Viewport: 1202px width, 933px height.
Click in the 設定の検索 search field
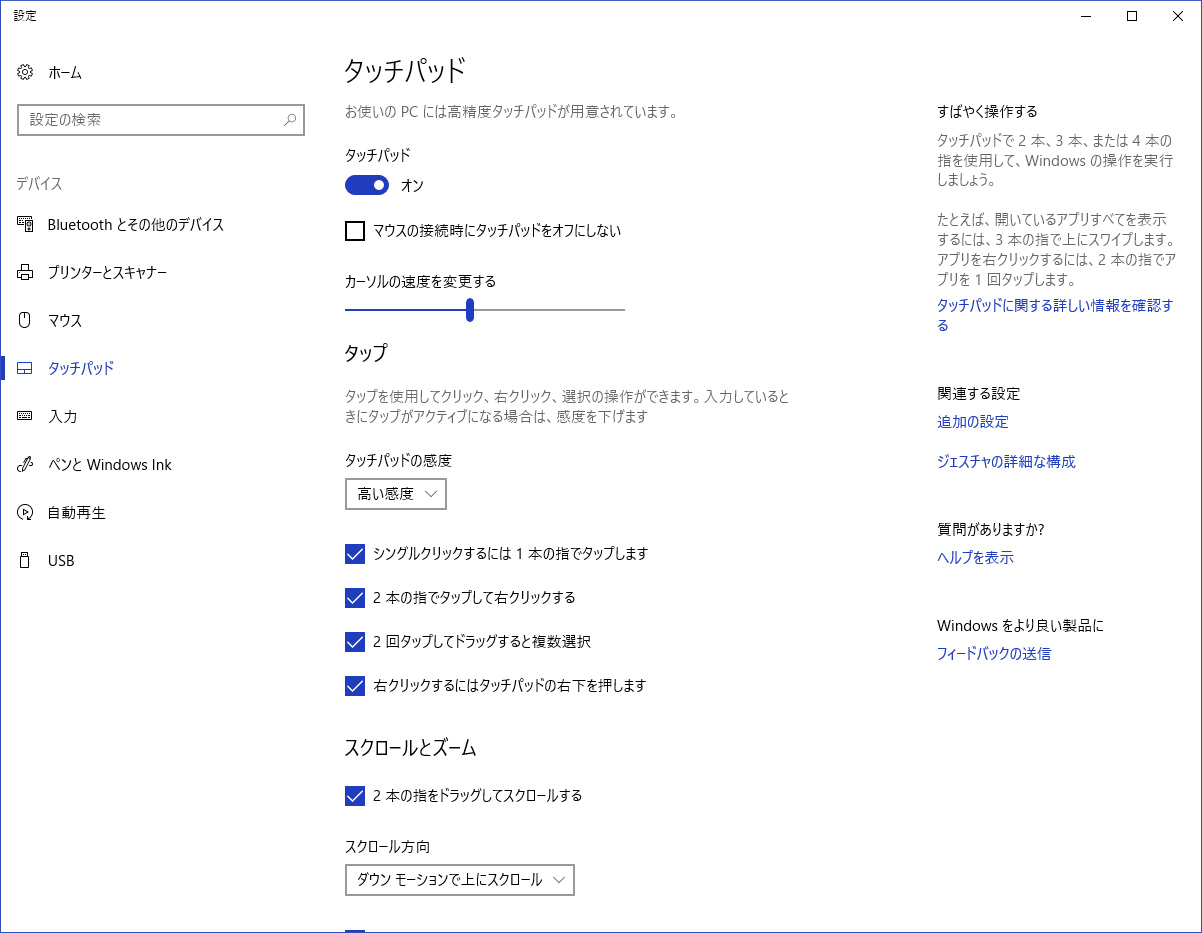(161, 120)
